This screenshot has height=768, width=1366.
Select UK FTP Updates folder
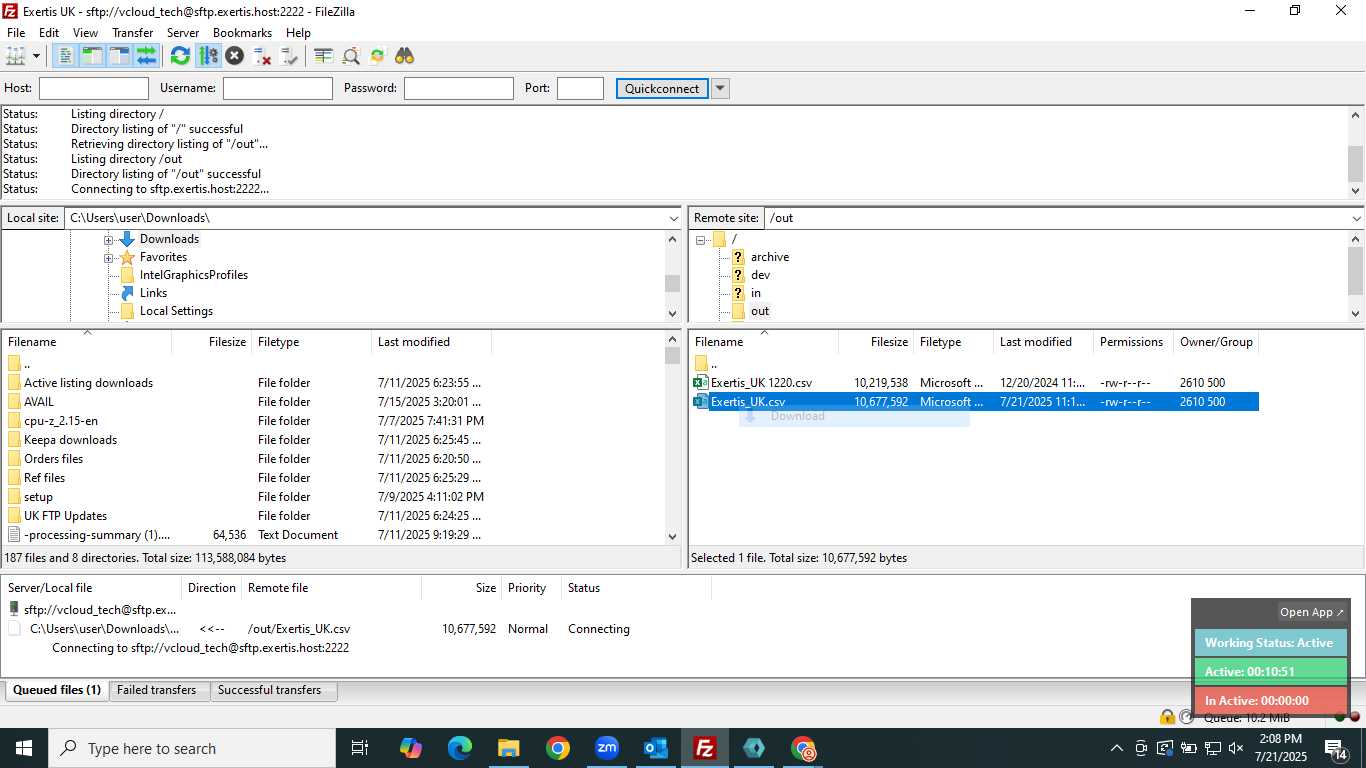[65, 516]
